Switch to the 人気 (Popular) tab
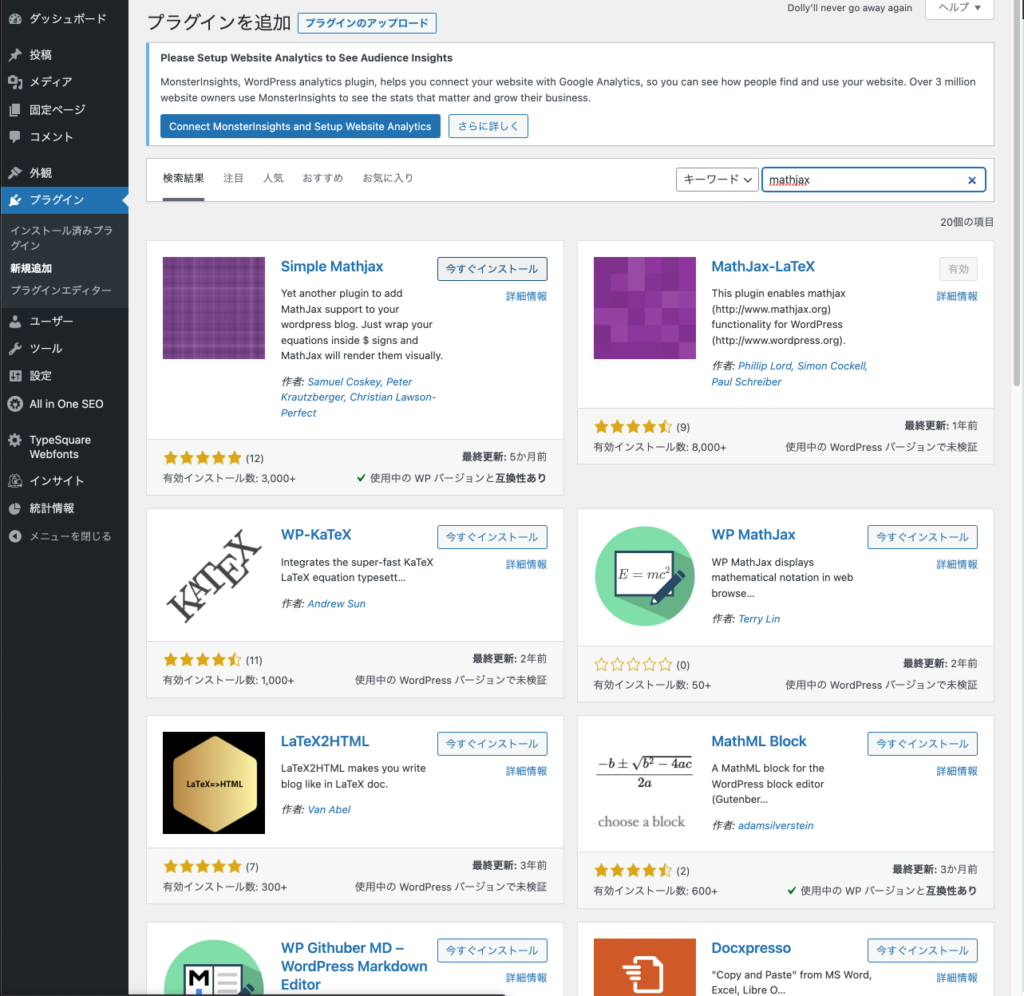The width and height of the screenshot is (1024, 996). tap(273, 178)
